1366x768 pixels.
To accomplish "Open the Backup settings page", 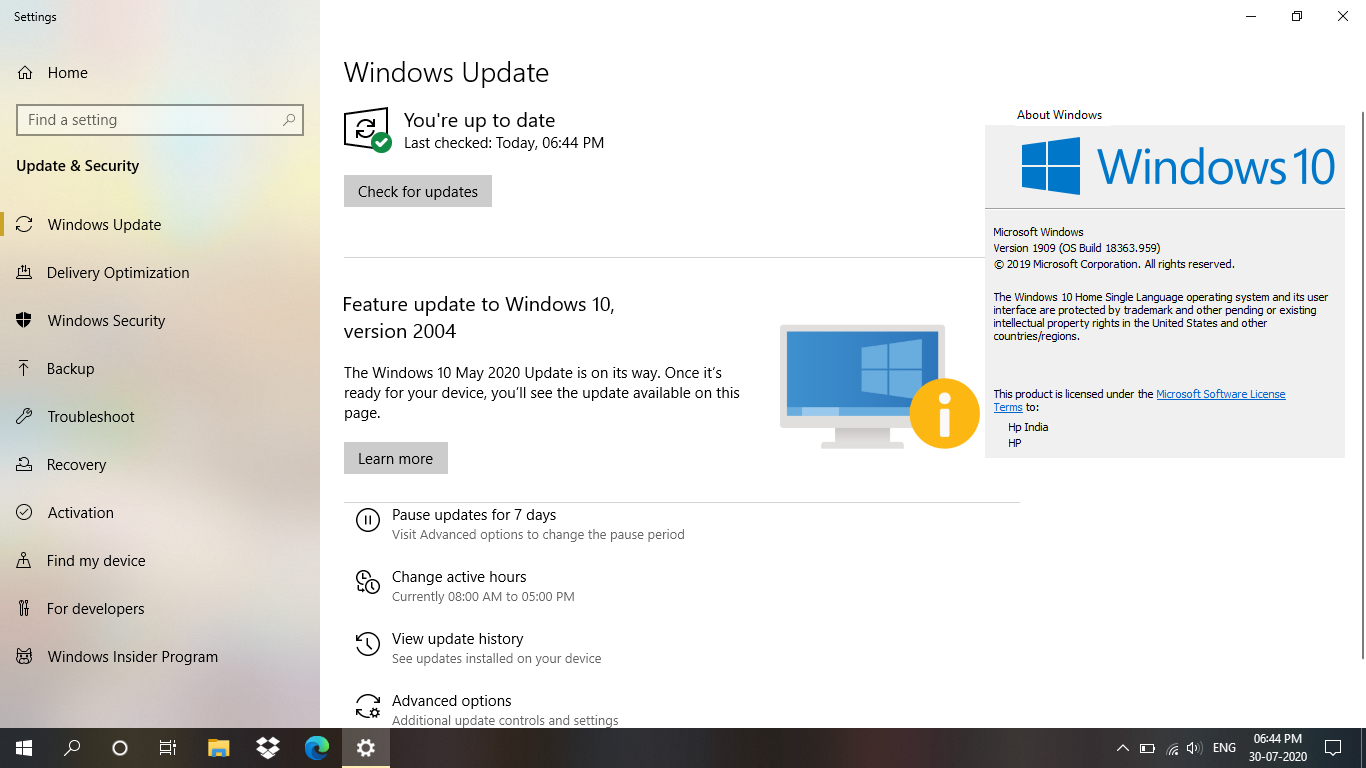I will pyautogui.click(x=160, y=369).
